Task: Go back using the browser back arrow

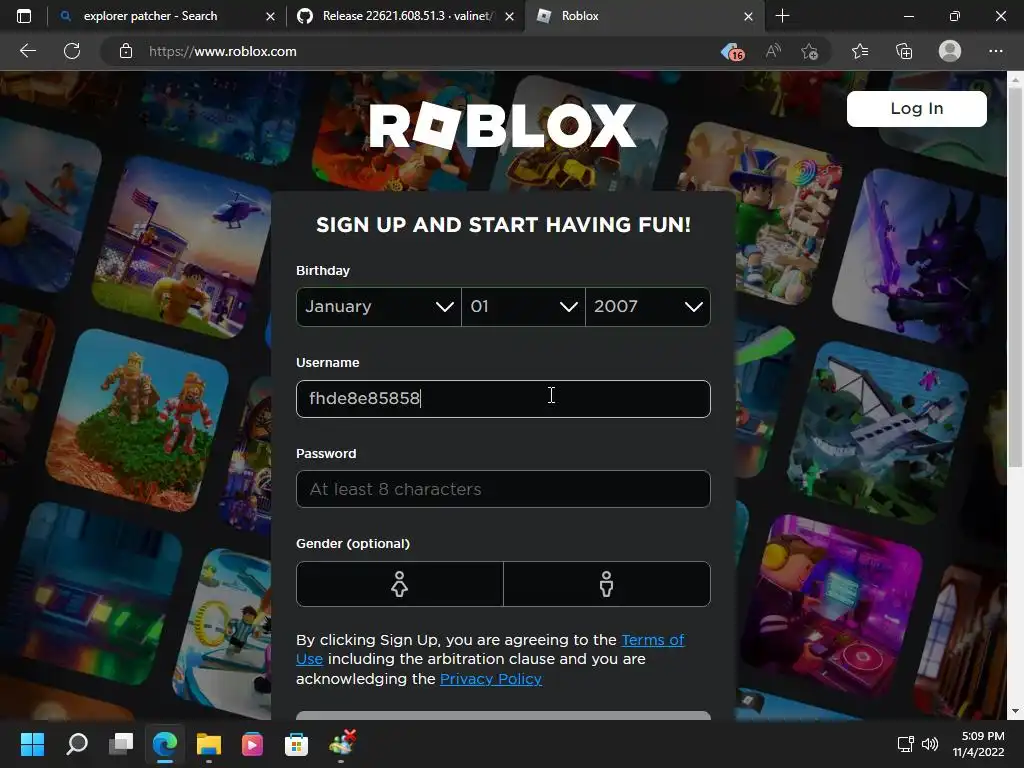Action: point(27,51)
